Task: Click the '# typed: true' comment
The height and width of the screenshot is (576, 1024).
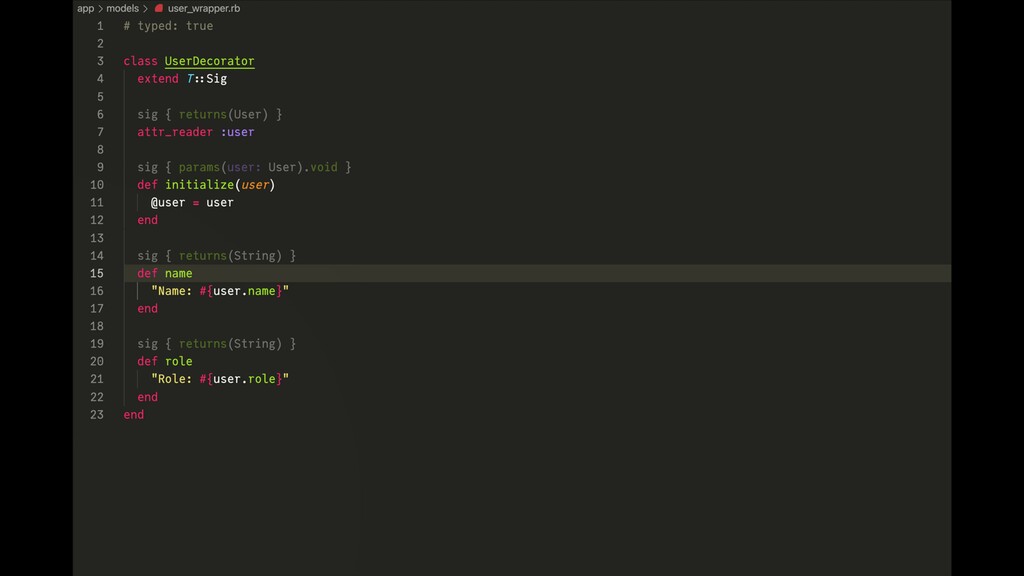Action: tap(168, 26)
